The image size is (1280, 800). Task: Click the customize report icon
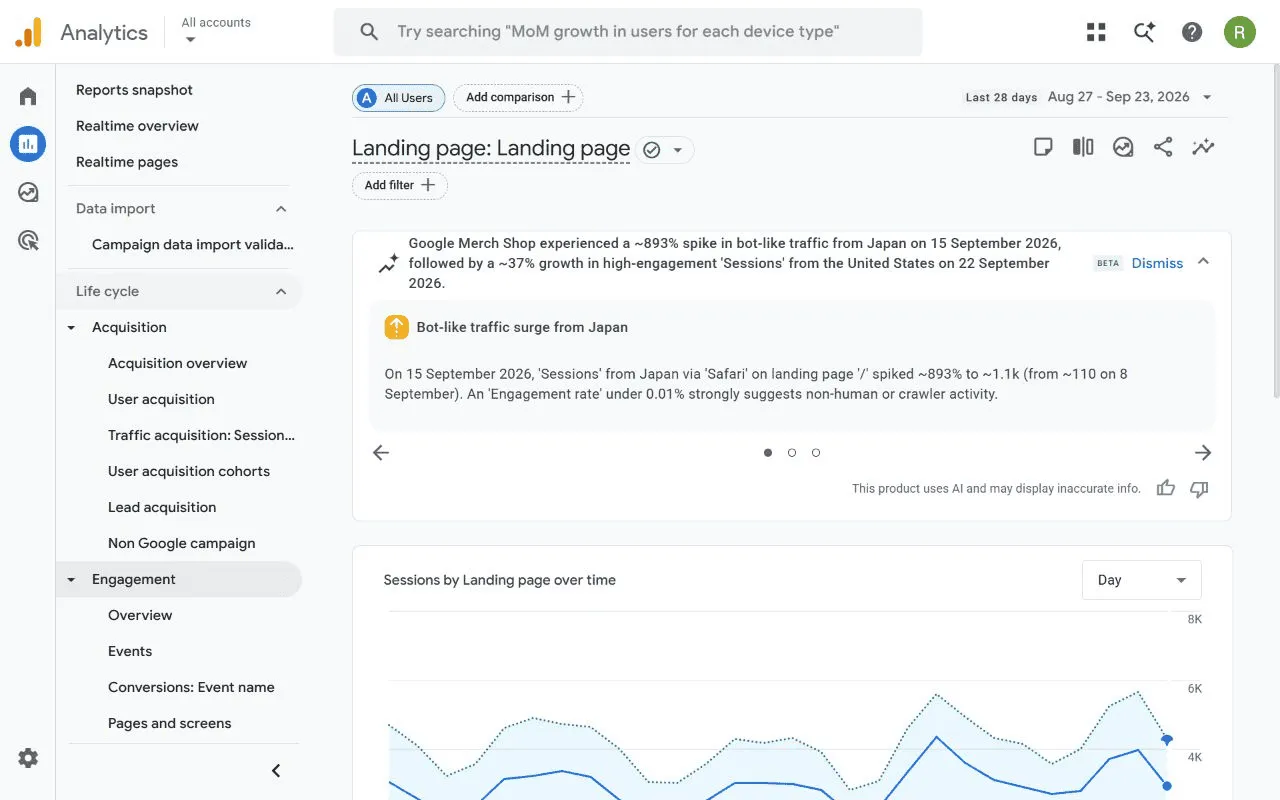coord(1123,147)
